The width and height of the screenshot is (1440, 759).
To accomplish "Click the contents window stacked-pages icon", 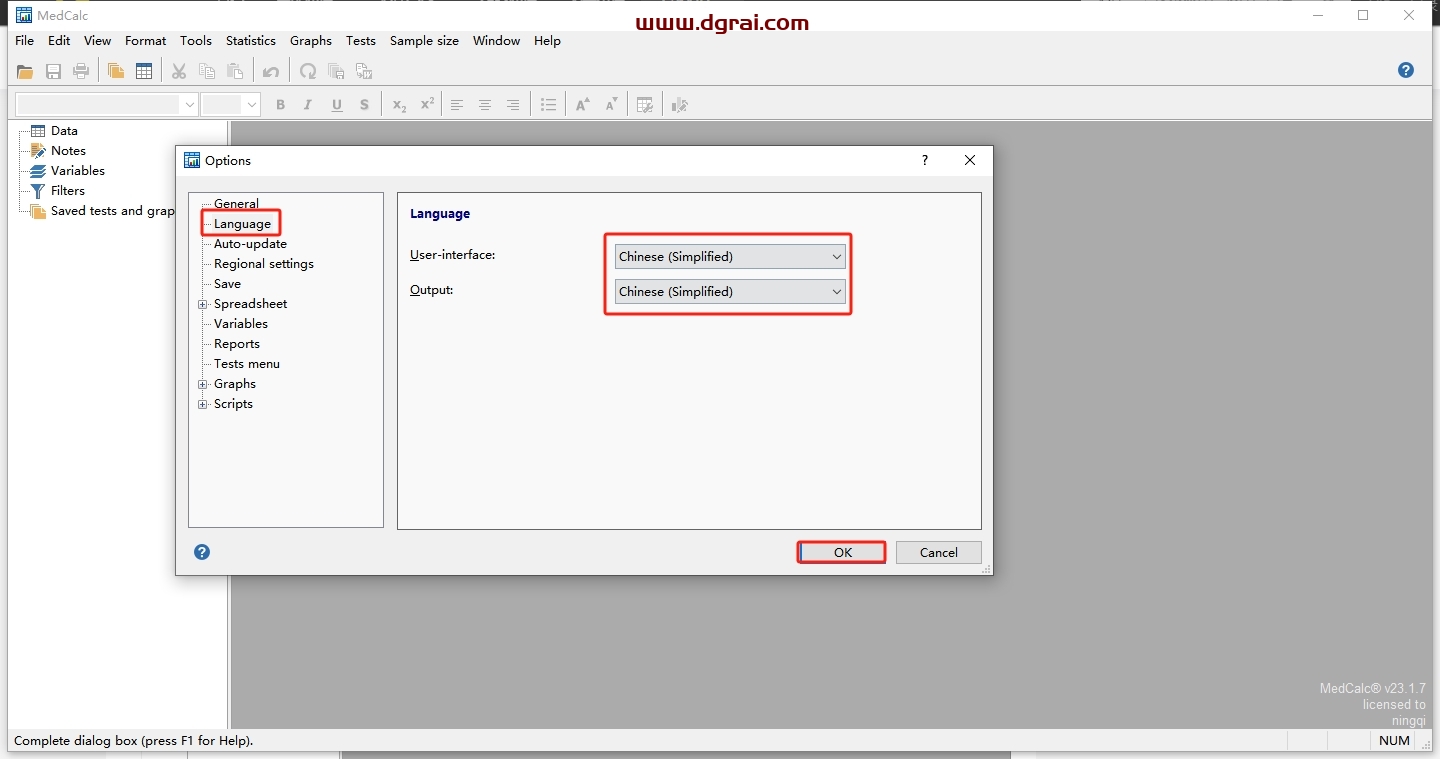I will pos(116,71).
